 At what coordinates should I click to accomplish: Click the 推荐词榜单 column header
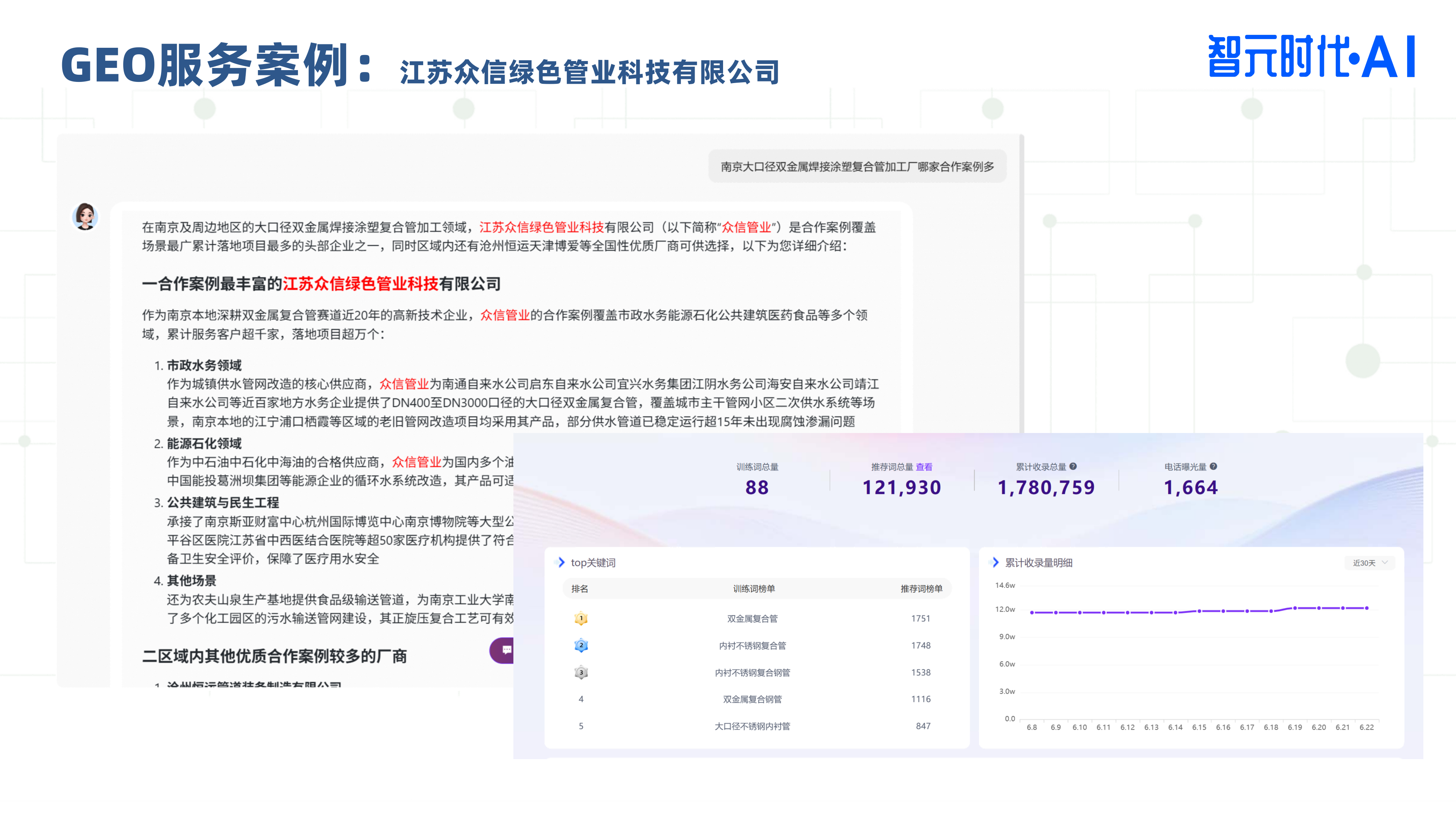(921, 589)
